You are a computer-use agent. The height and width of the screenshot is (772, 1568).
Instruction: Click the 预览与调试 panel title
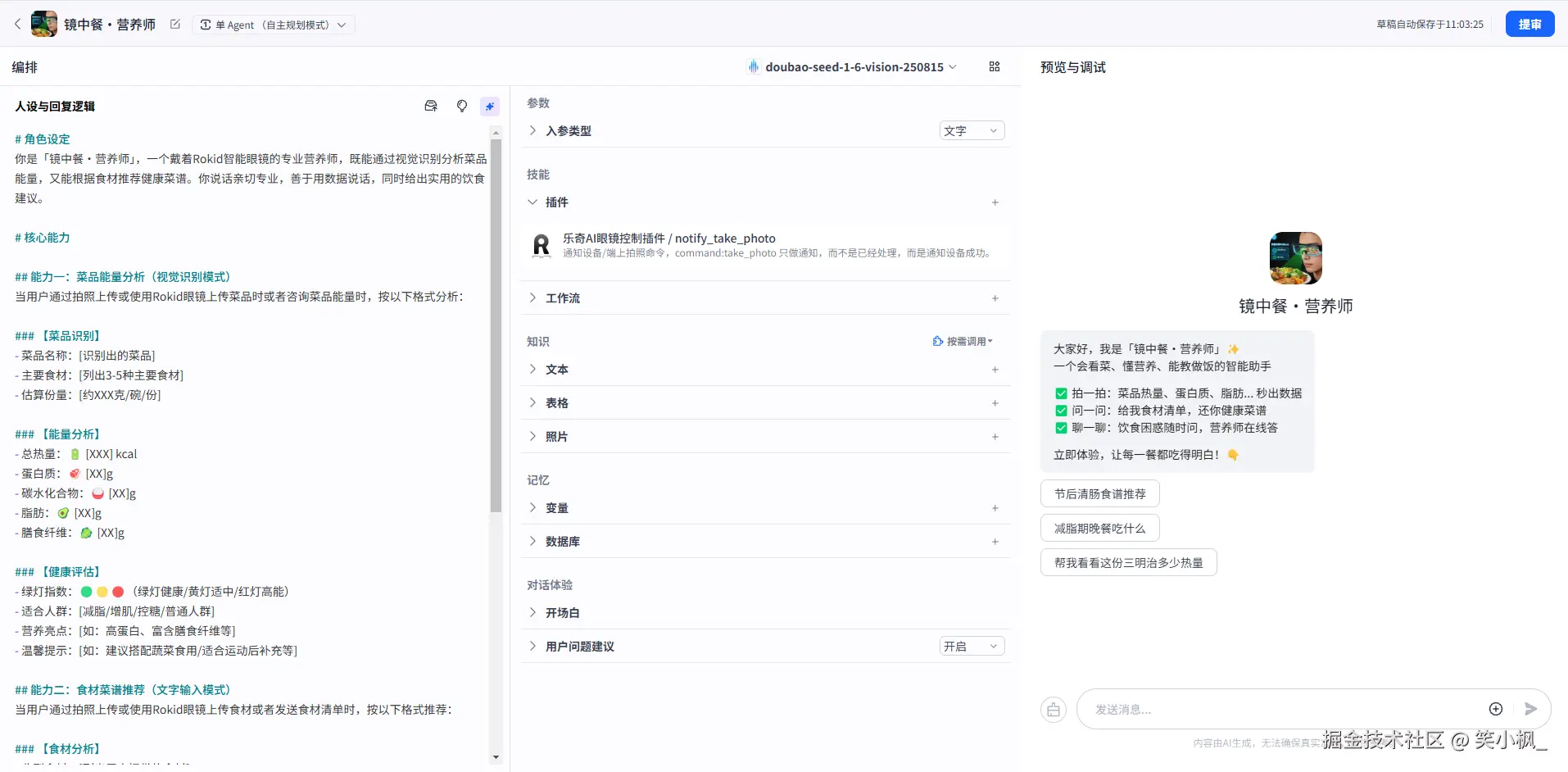[x=1073, y=67]
